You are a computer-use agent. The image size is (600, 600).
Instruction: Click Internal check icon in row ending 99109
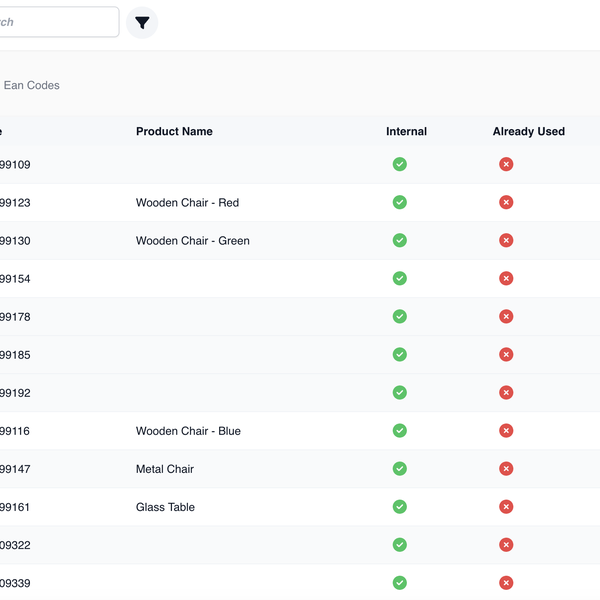click(400, 164)
